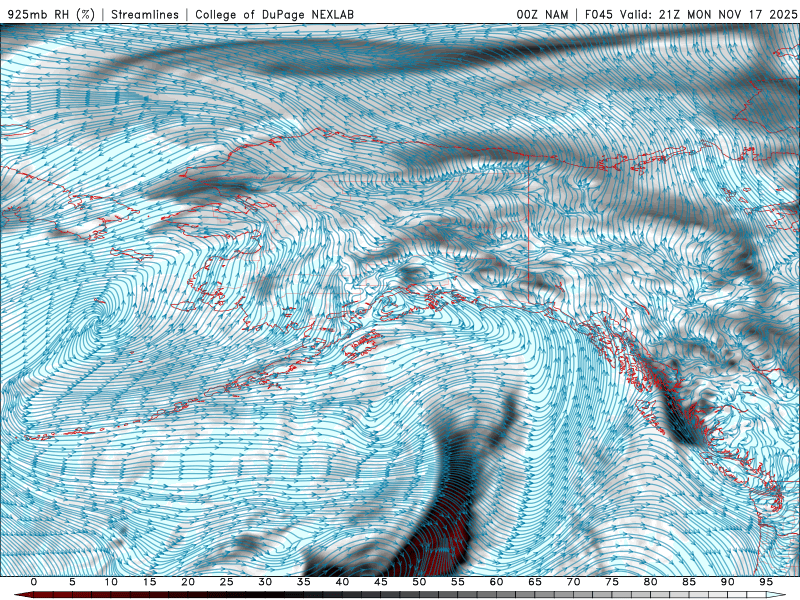Viewport: 800px width, 600px height.
Task: Click the colorbar label '80'
Action: [x=650, y=582]
